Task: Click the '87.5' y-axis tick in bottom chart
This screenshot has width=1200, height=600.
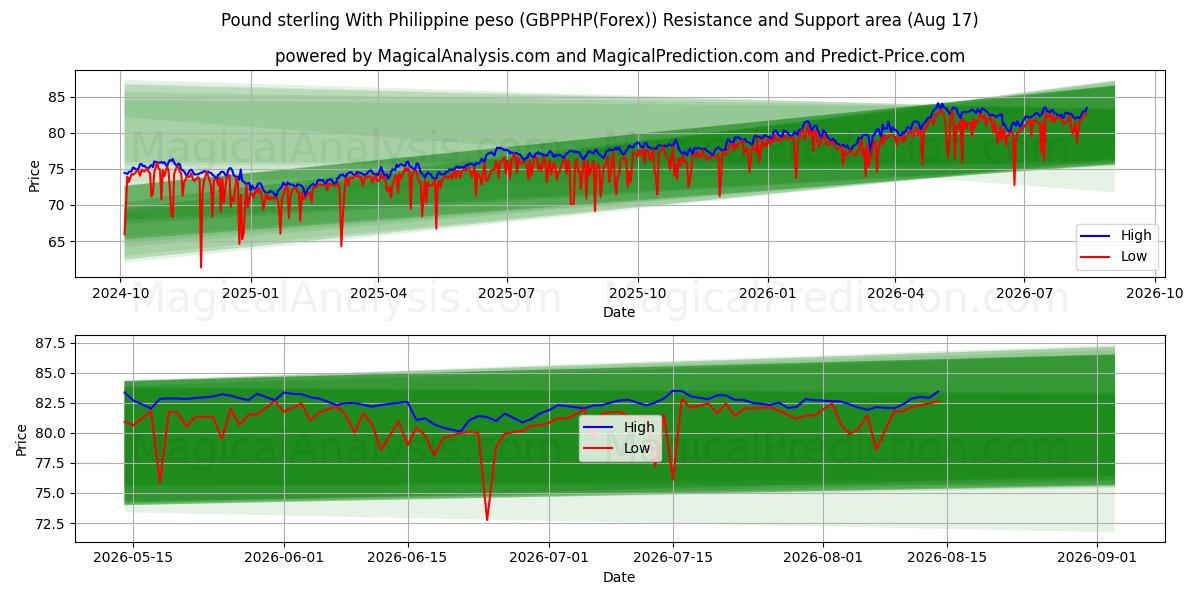Action: [x=52, y=343]
